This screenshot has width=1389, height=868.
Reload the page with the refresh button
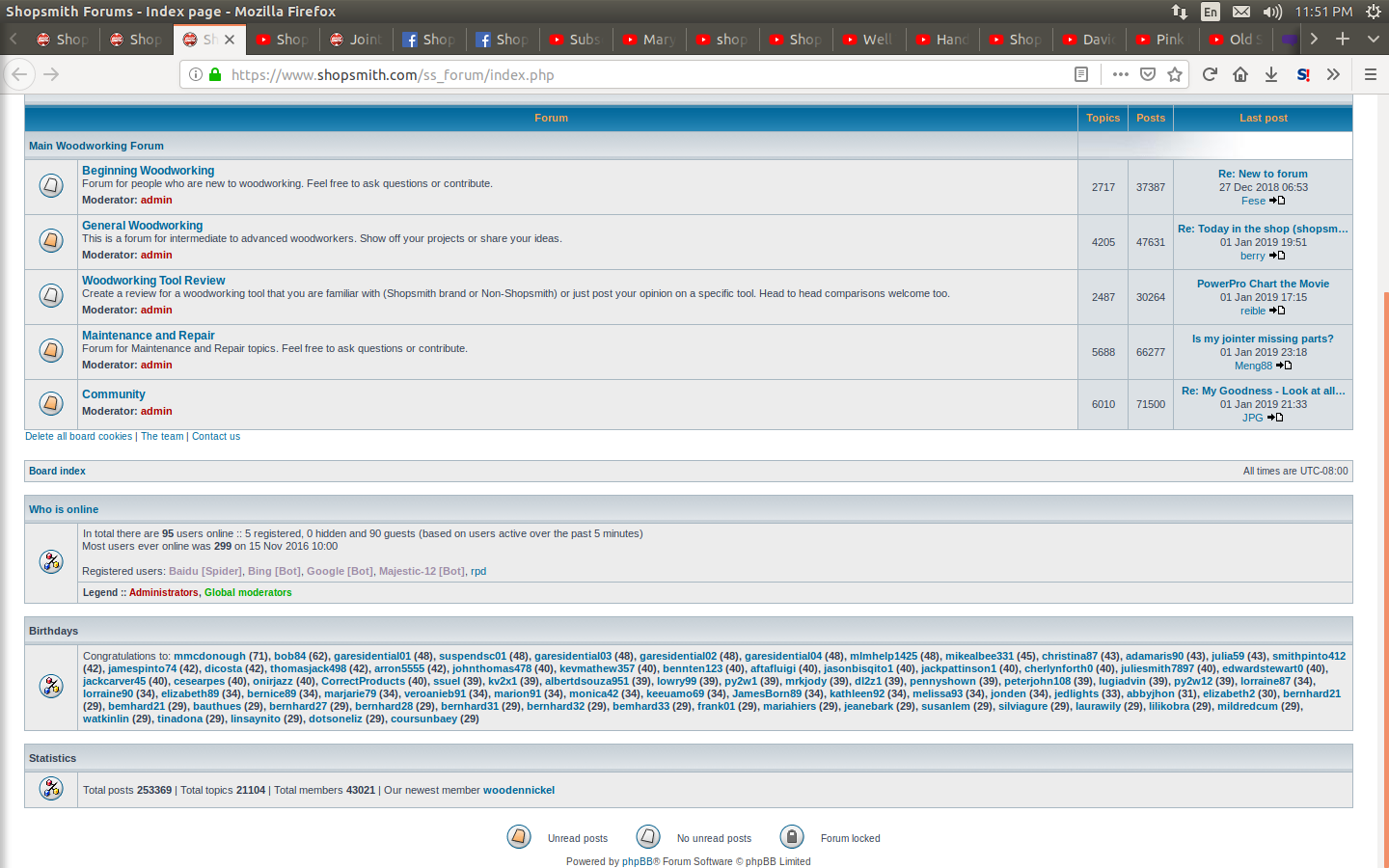1210,74
